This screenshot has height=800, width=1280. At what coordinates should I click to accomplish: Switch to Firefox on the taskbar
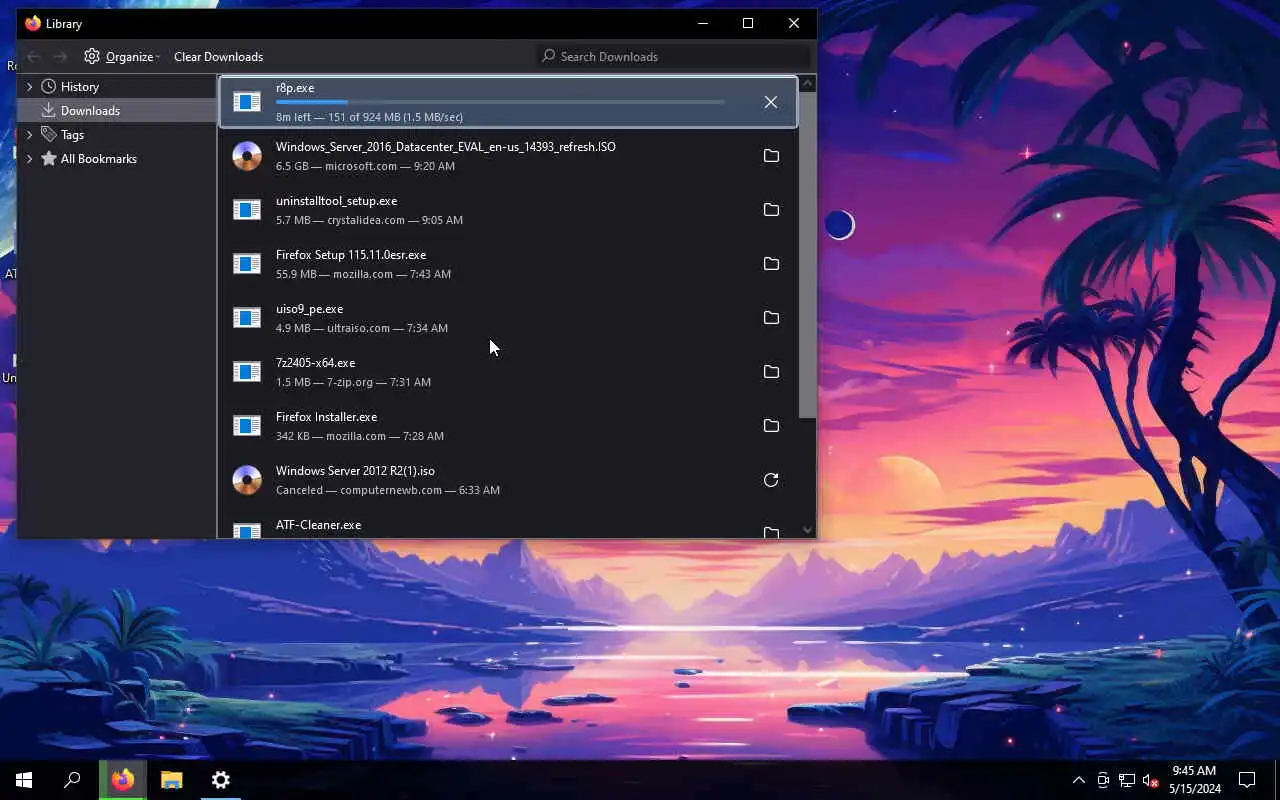tap(122, 780)
